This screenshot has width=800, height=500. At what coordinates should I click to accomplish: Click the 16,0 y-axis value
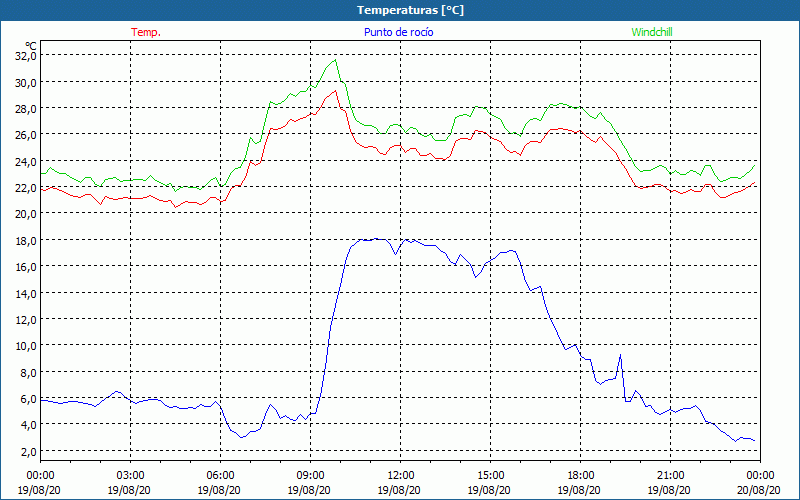tap(26, 267)
